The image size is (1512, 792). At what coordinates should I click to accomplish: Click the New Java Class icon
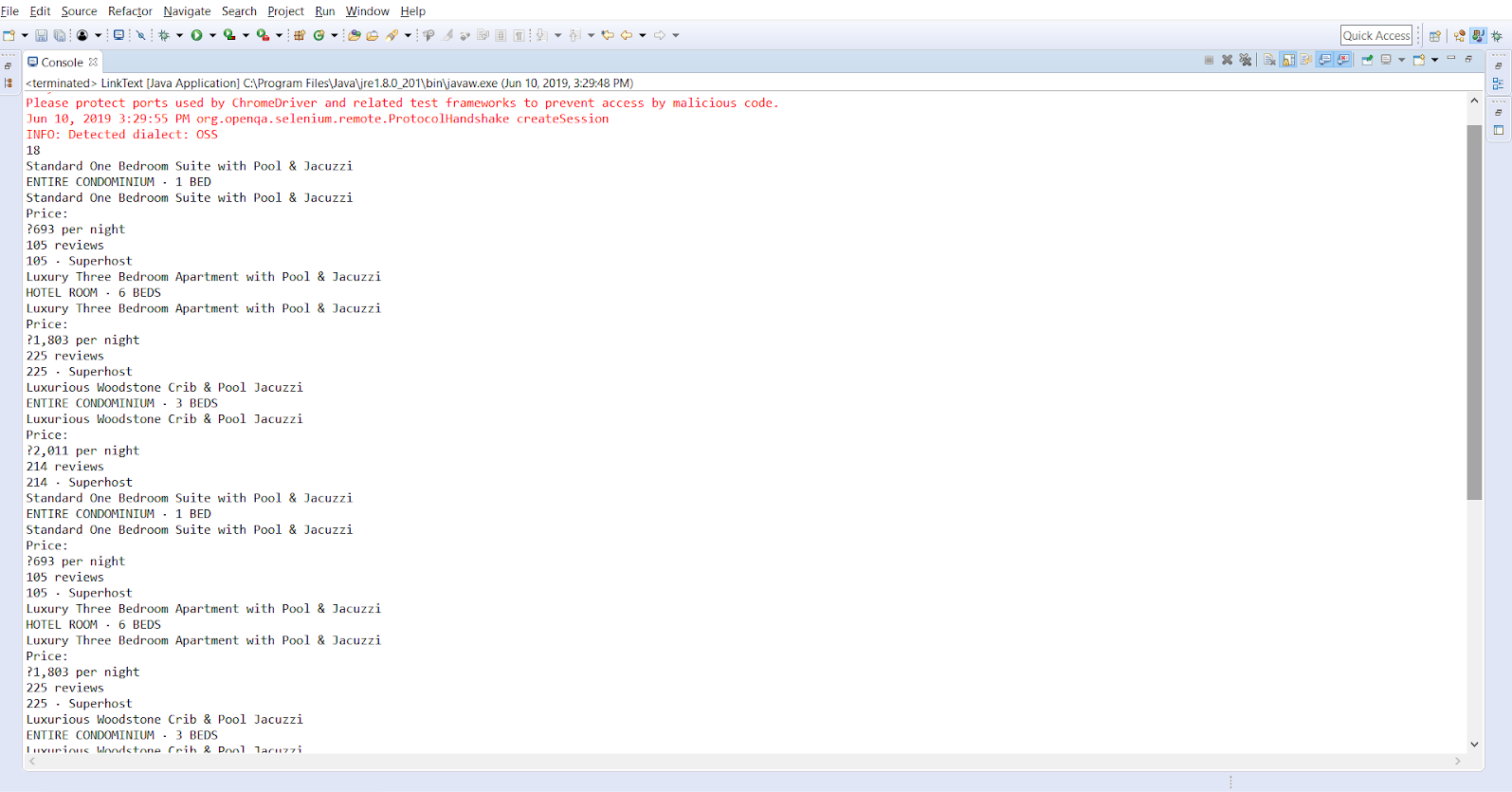[319, 35]
